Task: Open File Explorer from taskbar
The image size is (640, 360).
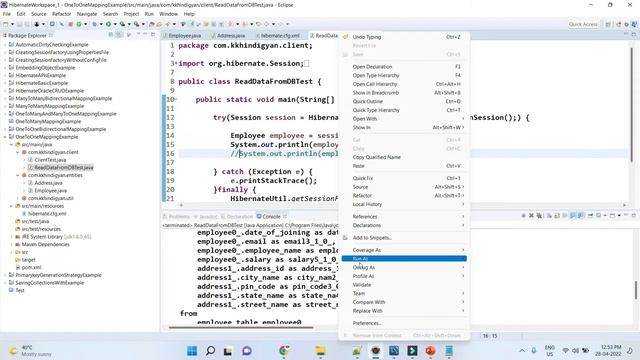Action: pyautogui.click(x=320, y=351)
